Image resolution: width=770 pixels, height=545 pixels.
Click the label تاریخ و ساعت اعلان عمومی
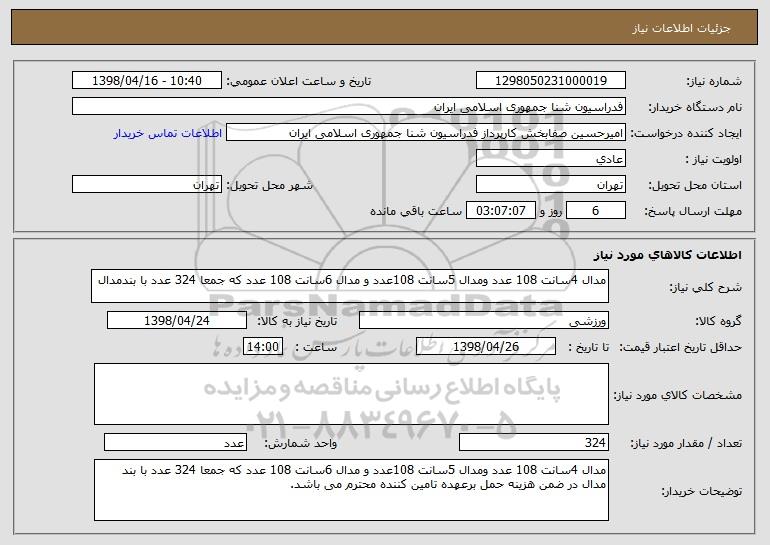pos(299,82)
